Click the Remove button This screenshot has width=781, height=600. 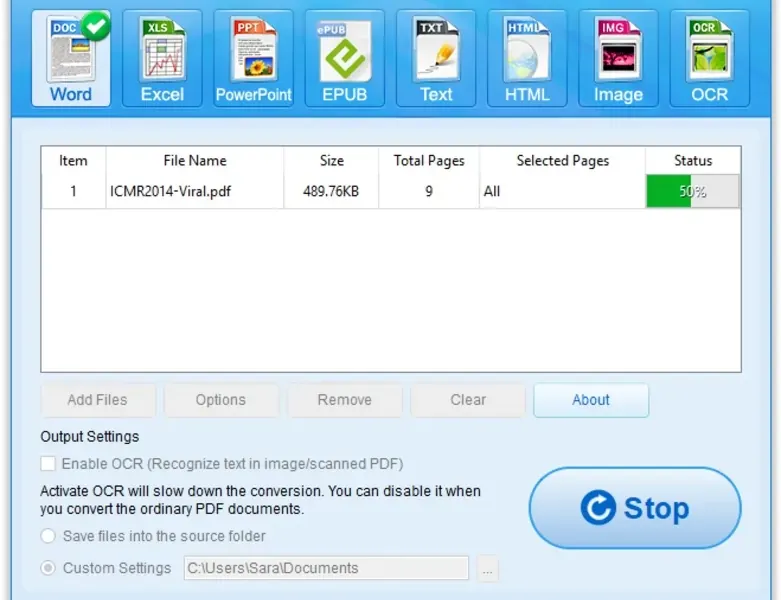pos(345,400)
